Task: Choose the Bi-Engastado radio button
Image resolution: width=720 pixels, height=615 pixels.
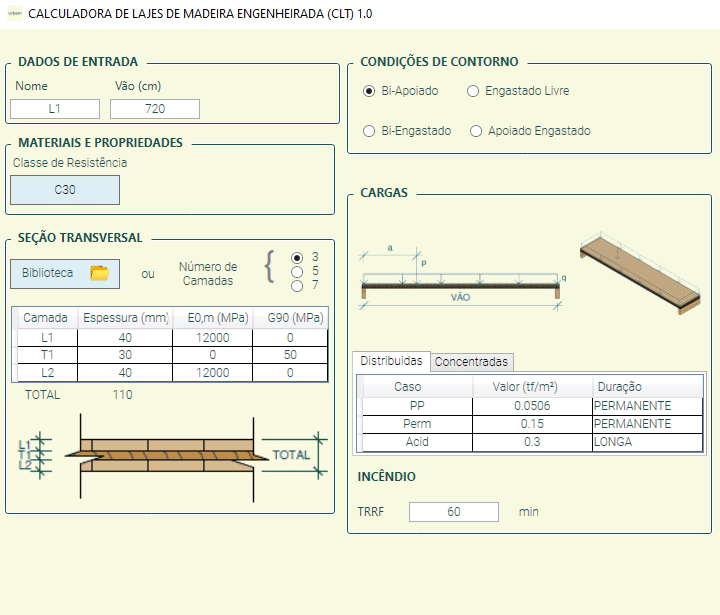Action: pos(369,131)
